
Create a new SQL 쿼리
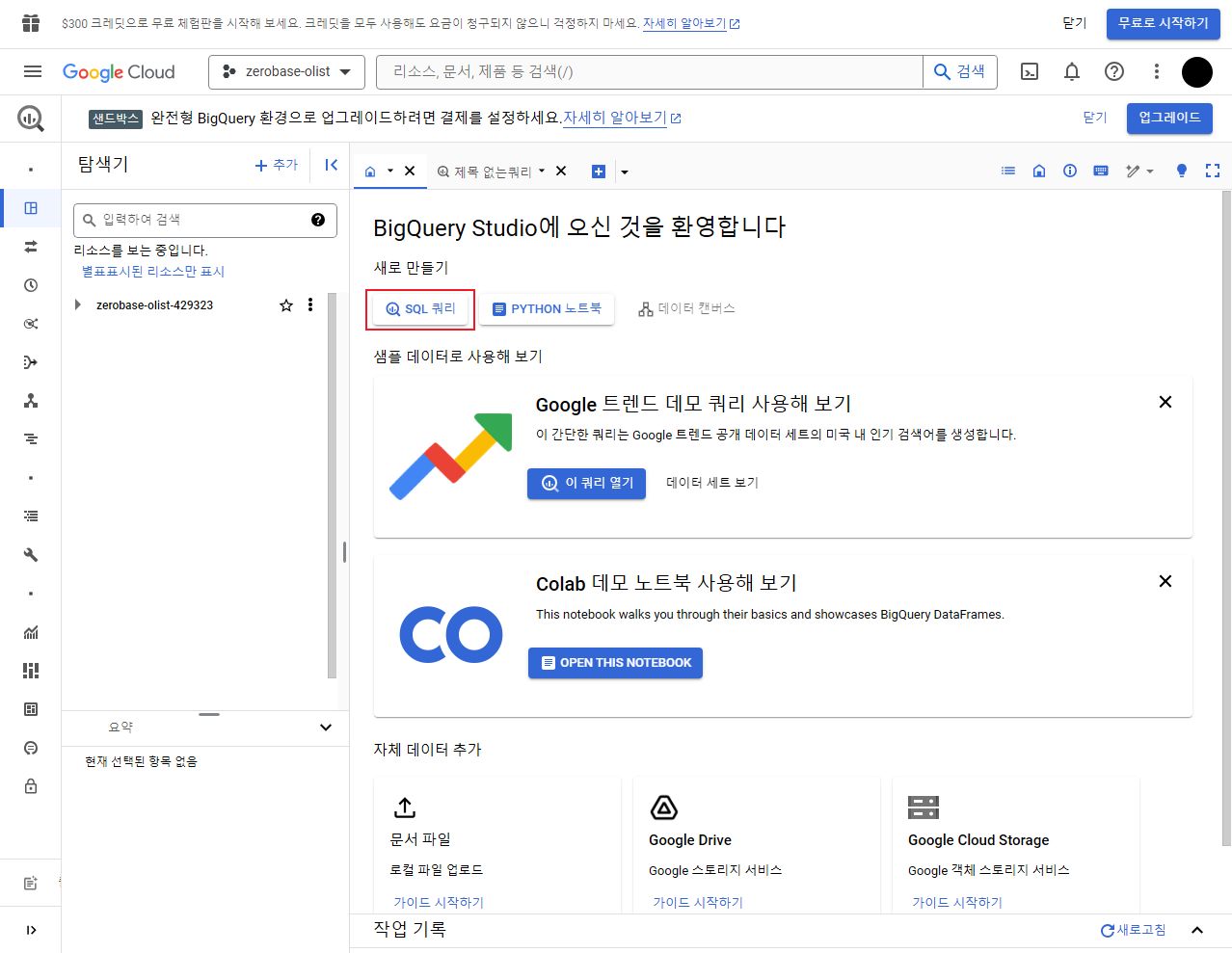click(x=420, y=309)
